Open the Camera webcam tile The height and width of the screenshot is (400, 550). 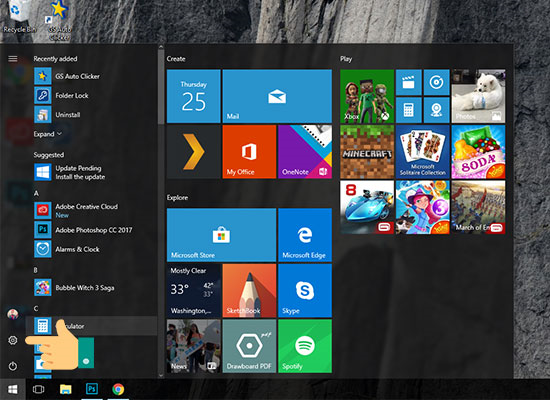(x=436, y=110)
